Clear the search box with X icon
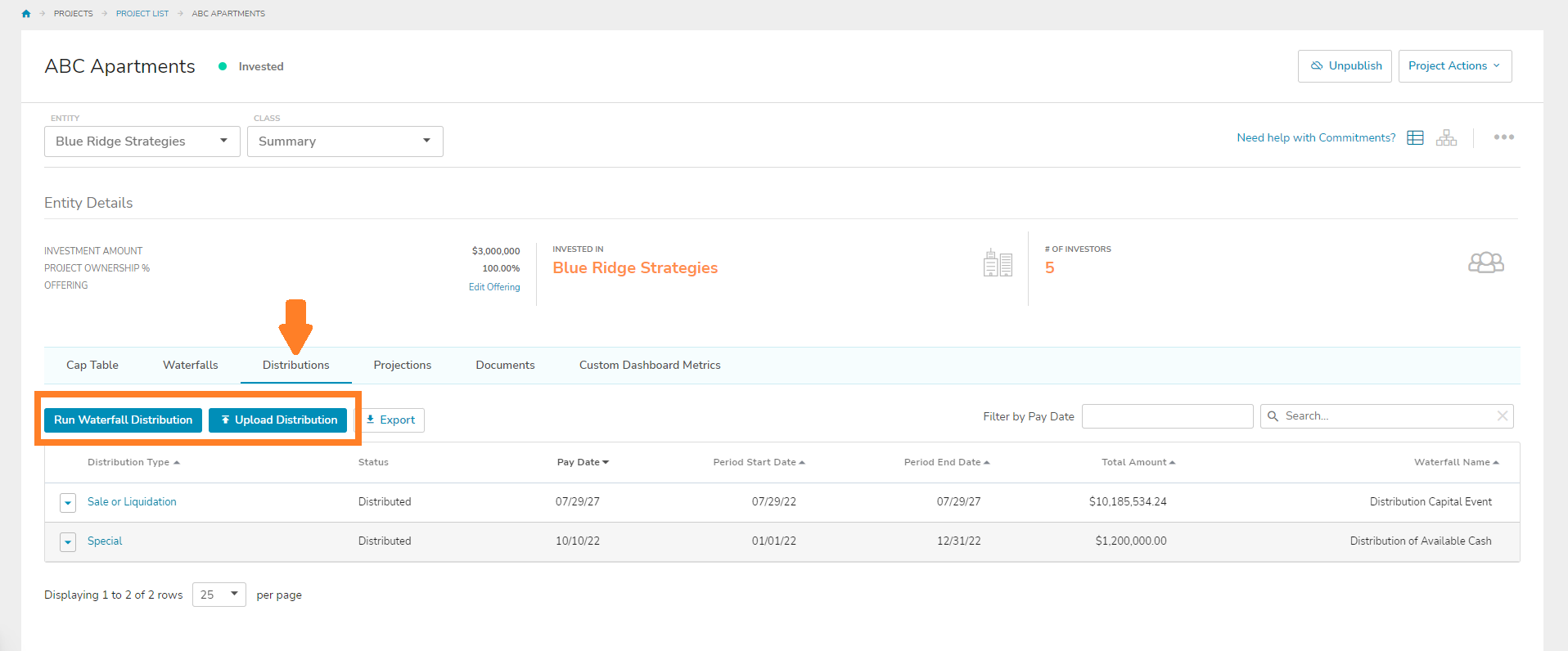 [x=1502, y=416]
